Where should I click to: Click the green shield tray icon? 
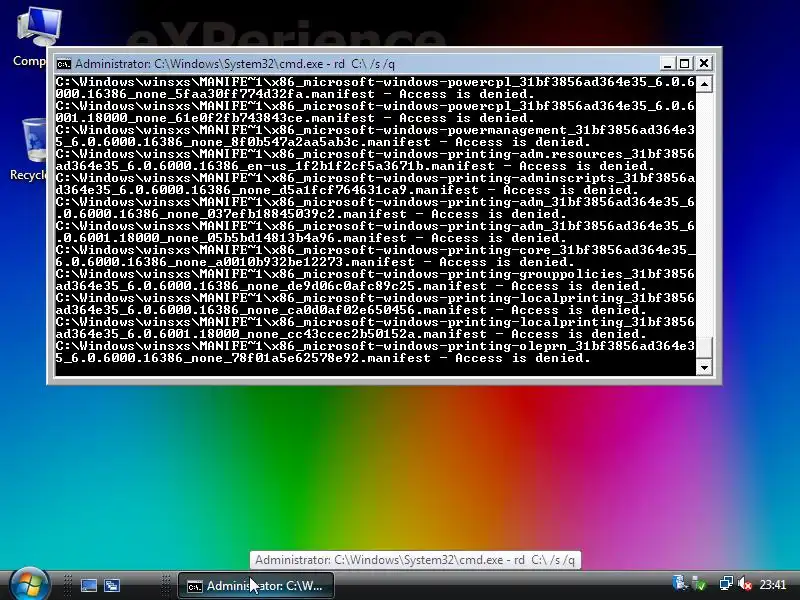coord(701,584)
